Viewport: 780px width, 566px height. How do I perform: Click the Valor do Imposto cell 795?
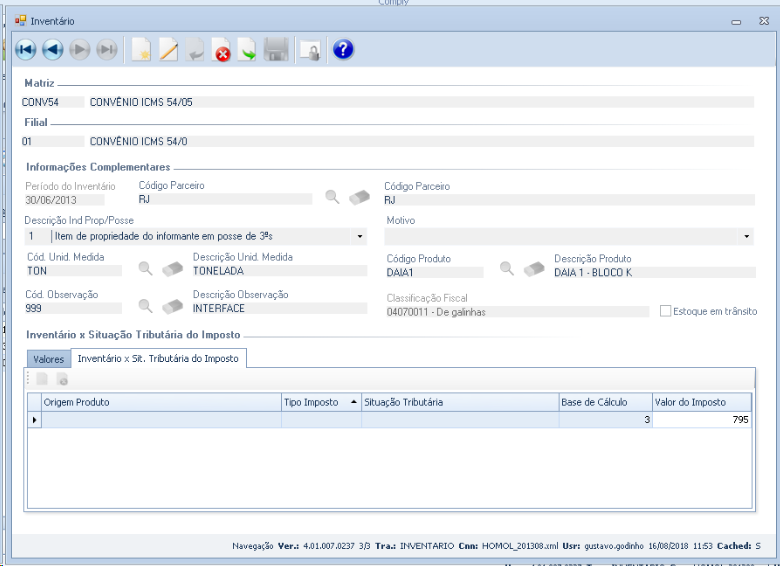point(702,420)
